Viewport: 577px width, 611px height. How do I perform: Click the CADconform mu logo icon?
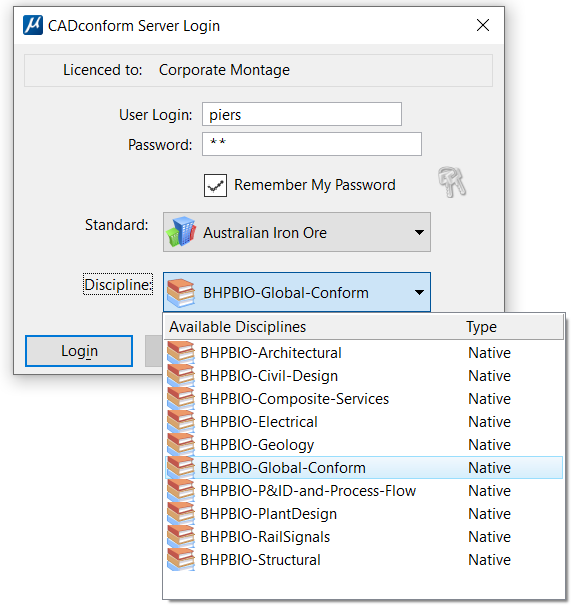pyautogui.click(x=33, y=25)
